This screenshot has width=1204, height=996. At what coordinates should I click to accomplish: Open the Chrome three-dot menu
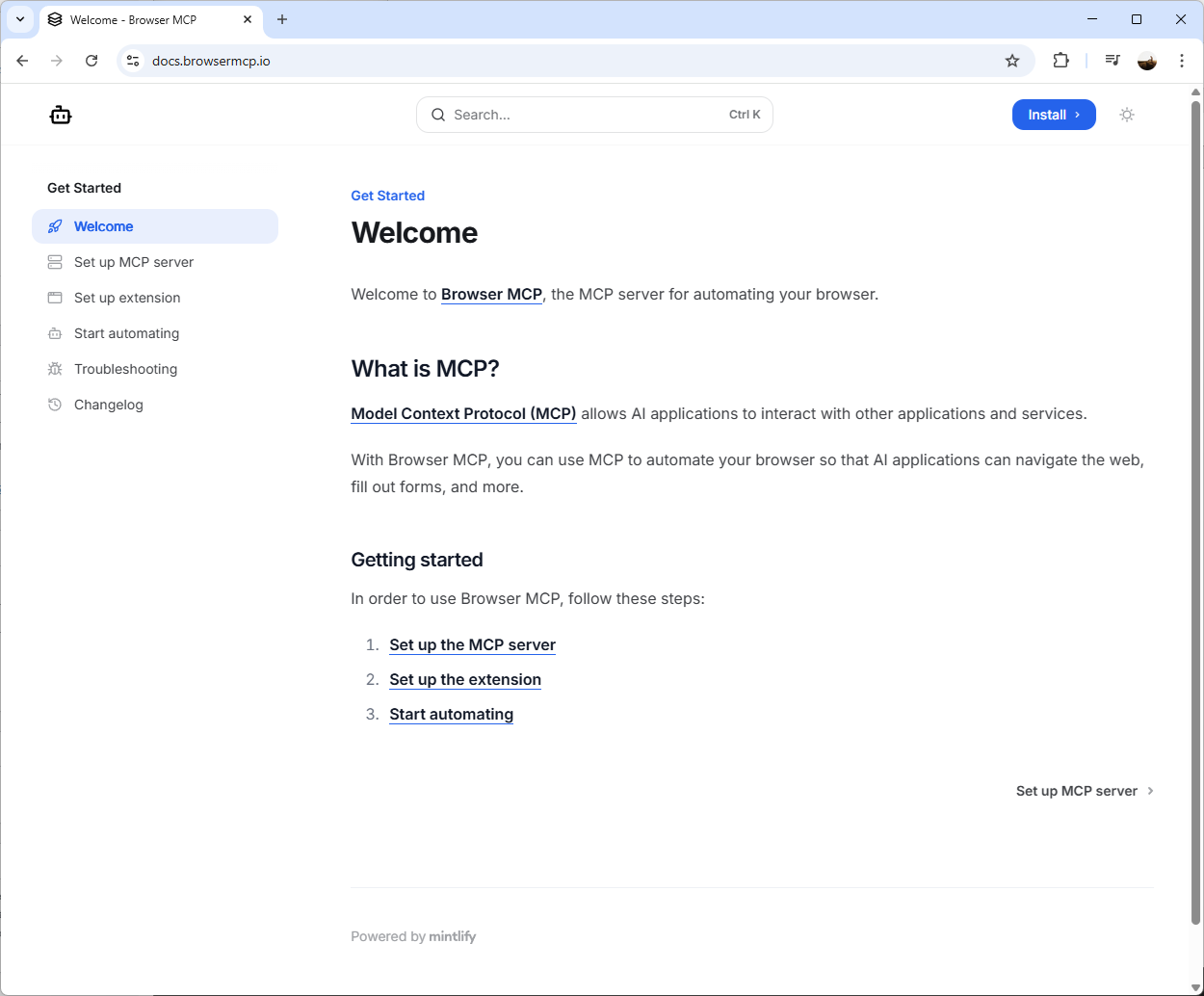1182,61
